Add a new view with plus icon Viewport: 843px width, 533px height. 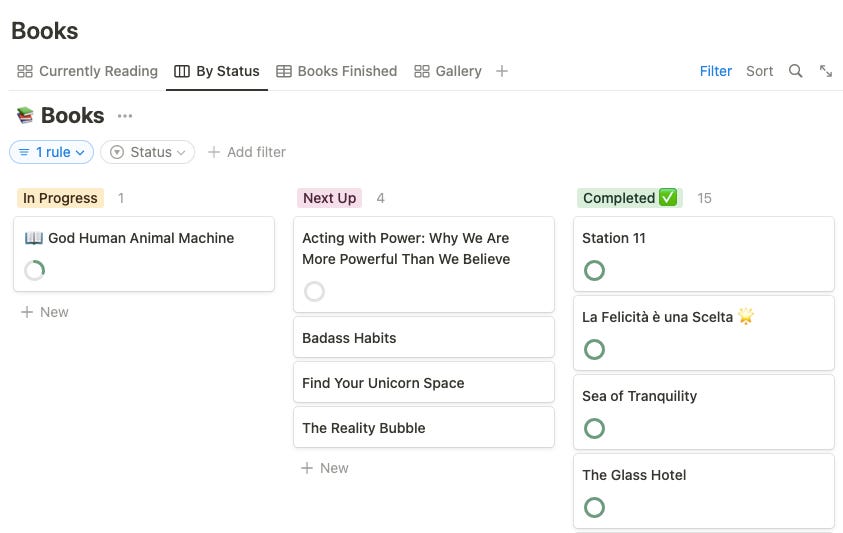click(502, 71)
